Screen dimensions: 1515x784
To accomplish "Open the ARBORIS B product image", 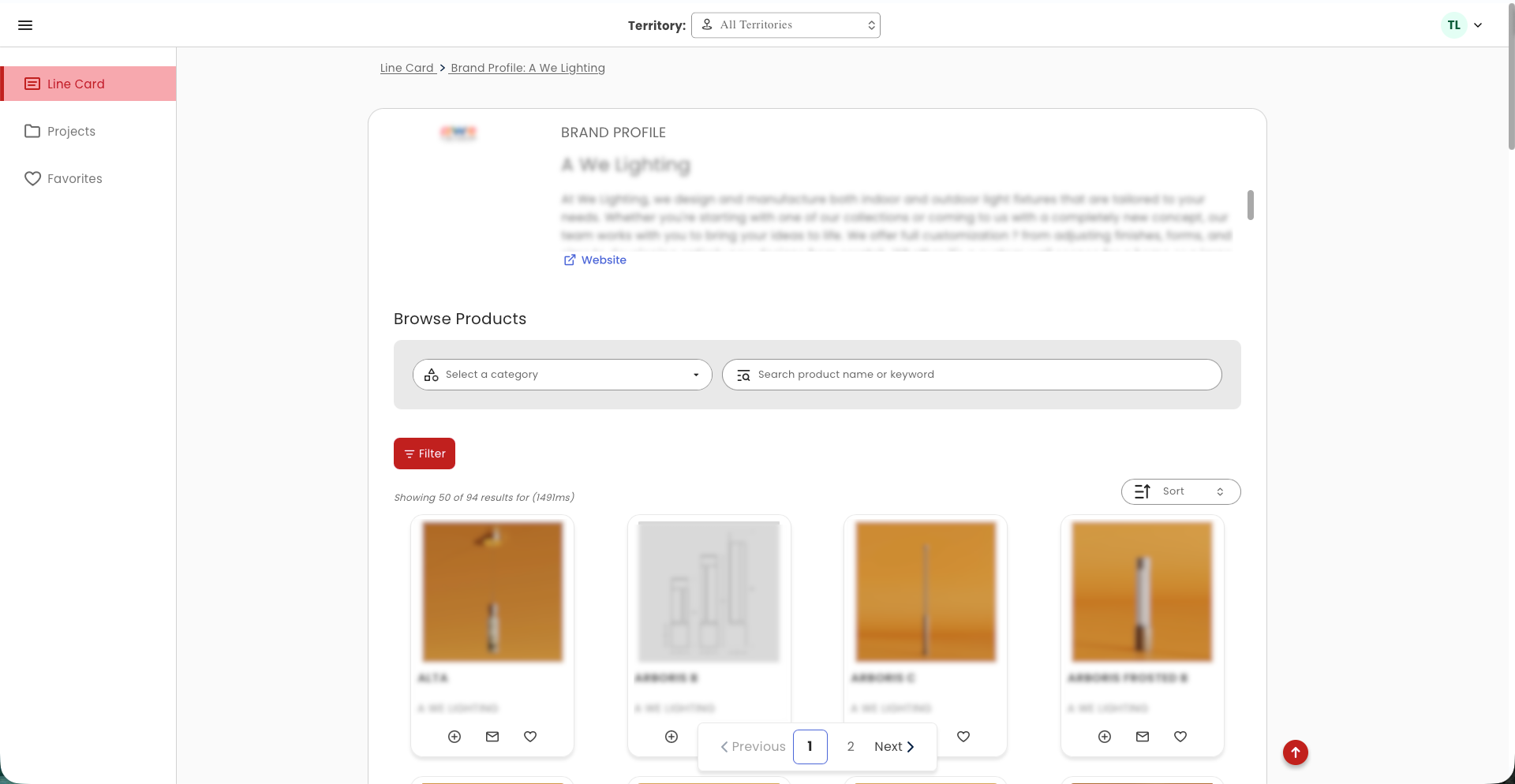I will pos(709,592).
